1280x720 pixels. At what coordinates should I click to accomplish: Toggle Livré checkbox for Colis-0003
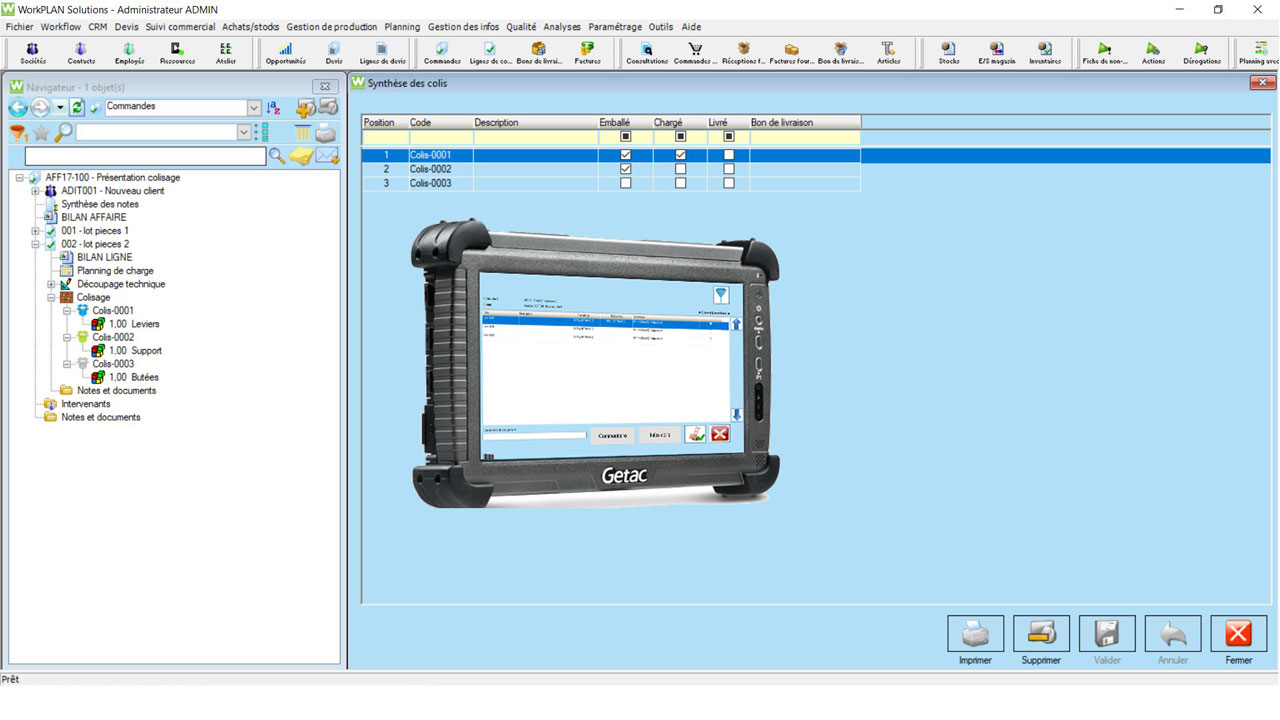click(729, 183)
